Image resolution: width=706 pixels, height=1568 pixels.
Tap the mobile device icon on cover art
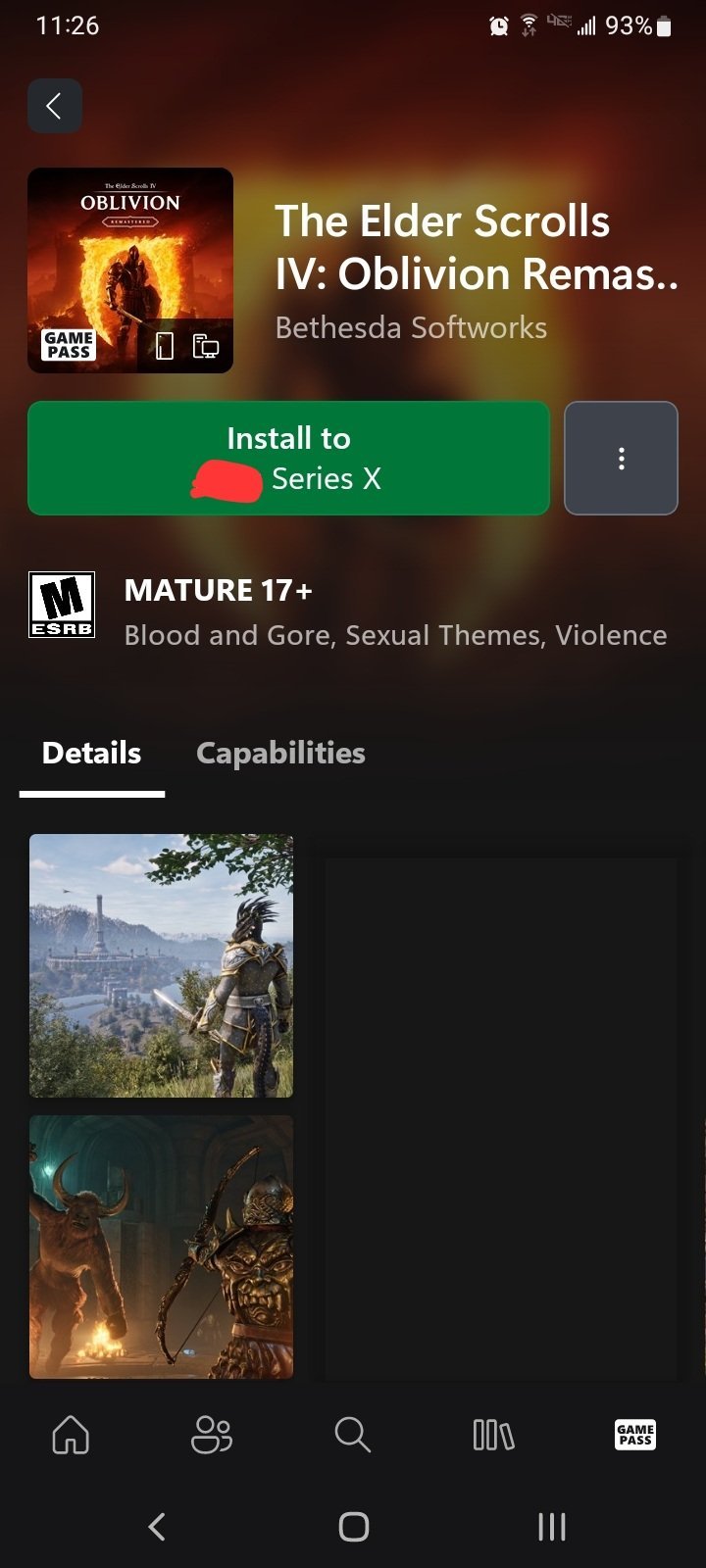[x=165, y=345]
